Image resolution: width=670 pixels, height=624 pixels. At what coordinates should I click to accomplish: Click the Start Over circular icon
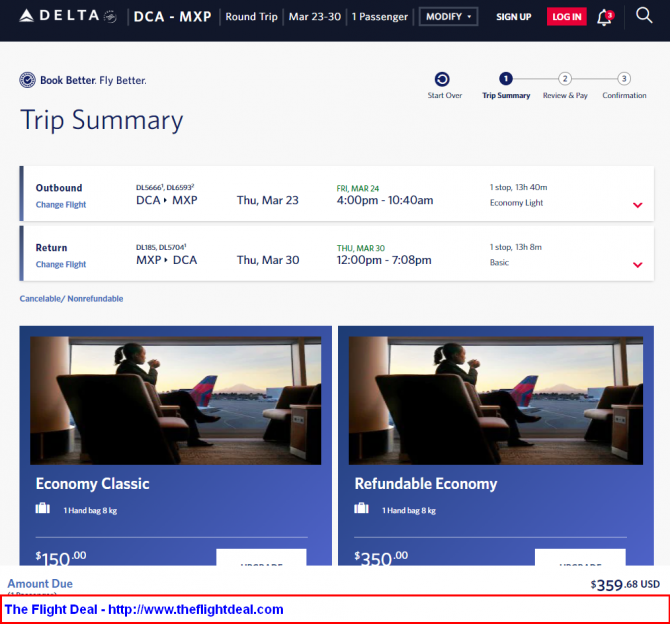[x=442, y=79]
